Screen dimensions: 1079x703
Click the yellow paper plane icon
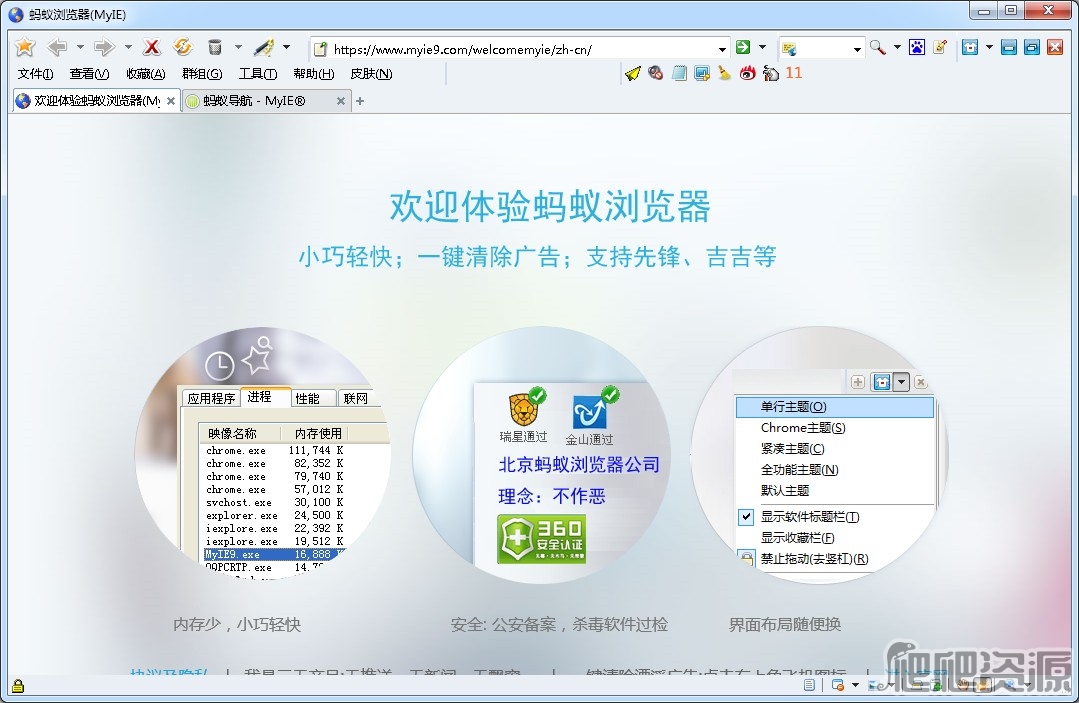click(x=632, y=73)
